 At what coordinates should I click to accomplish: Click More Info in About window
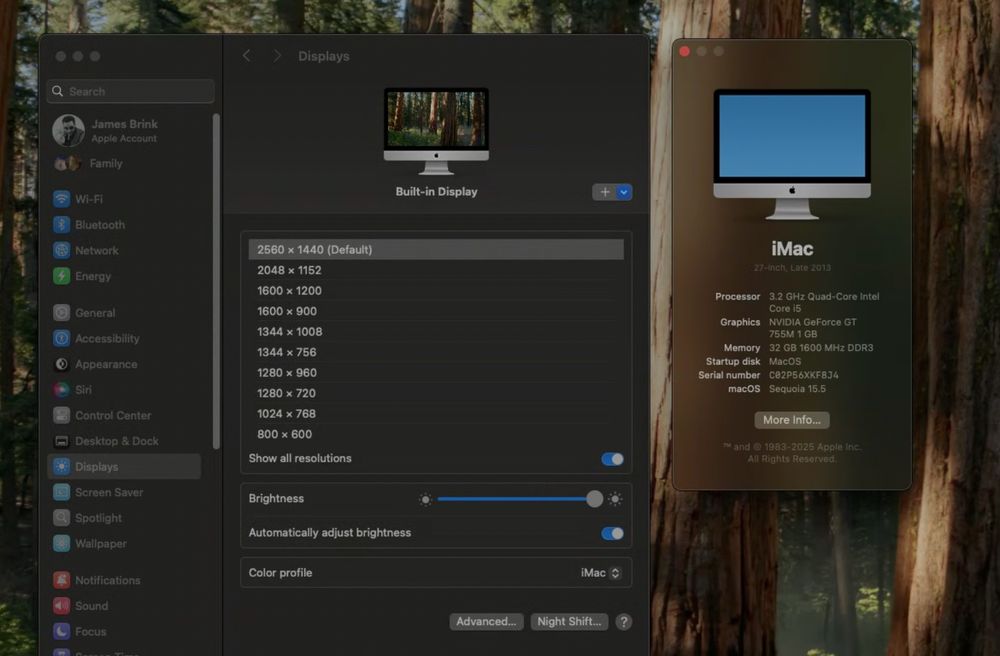coord(791,420)
